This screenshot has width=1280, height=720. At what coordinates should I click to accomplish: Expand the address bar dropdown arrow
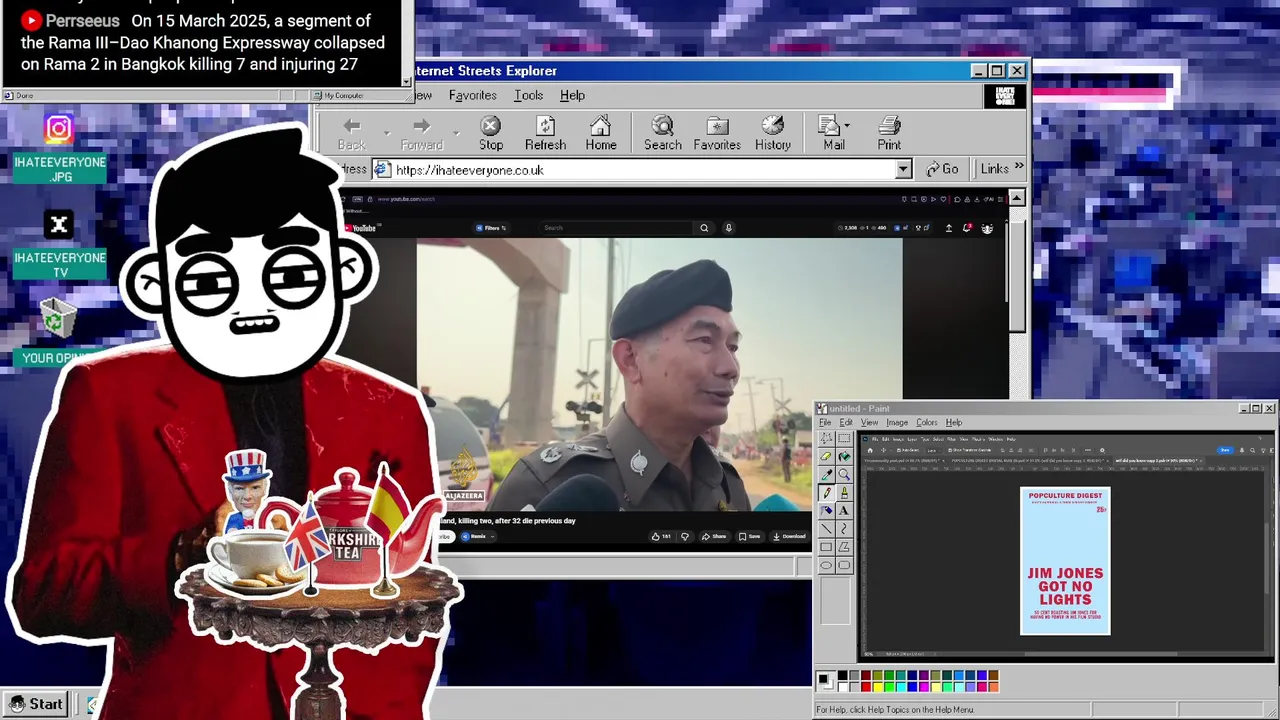[x=903, y=170]
